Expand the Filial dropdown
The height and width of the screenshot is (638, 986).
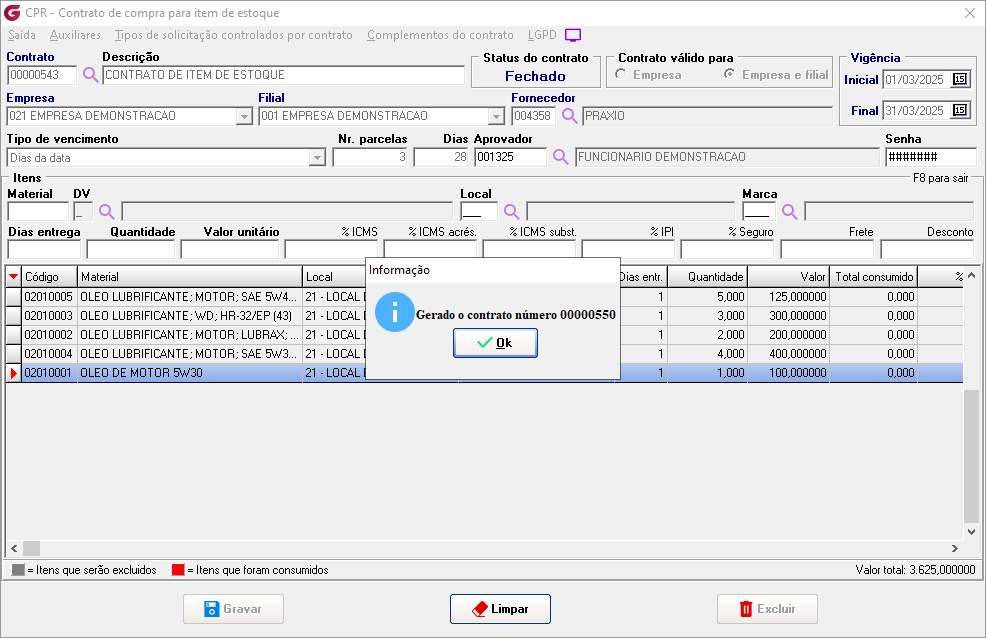click(496, 116)
